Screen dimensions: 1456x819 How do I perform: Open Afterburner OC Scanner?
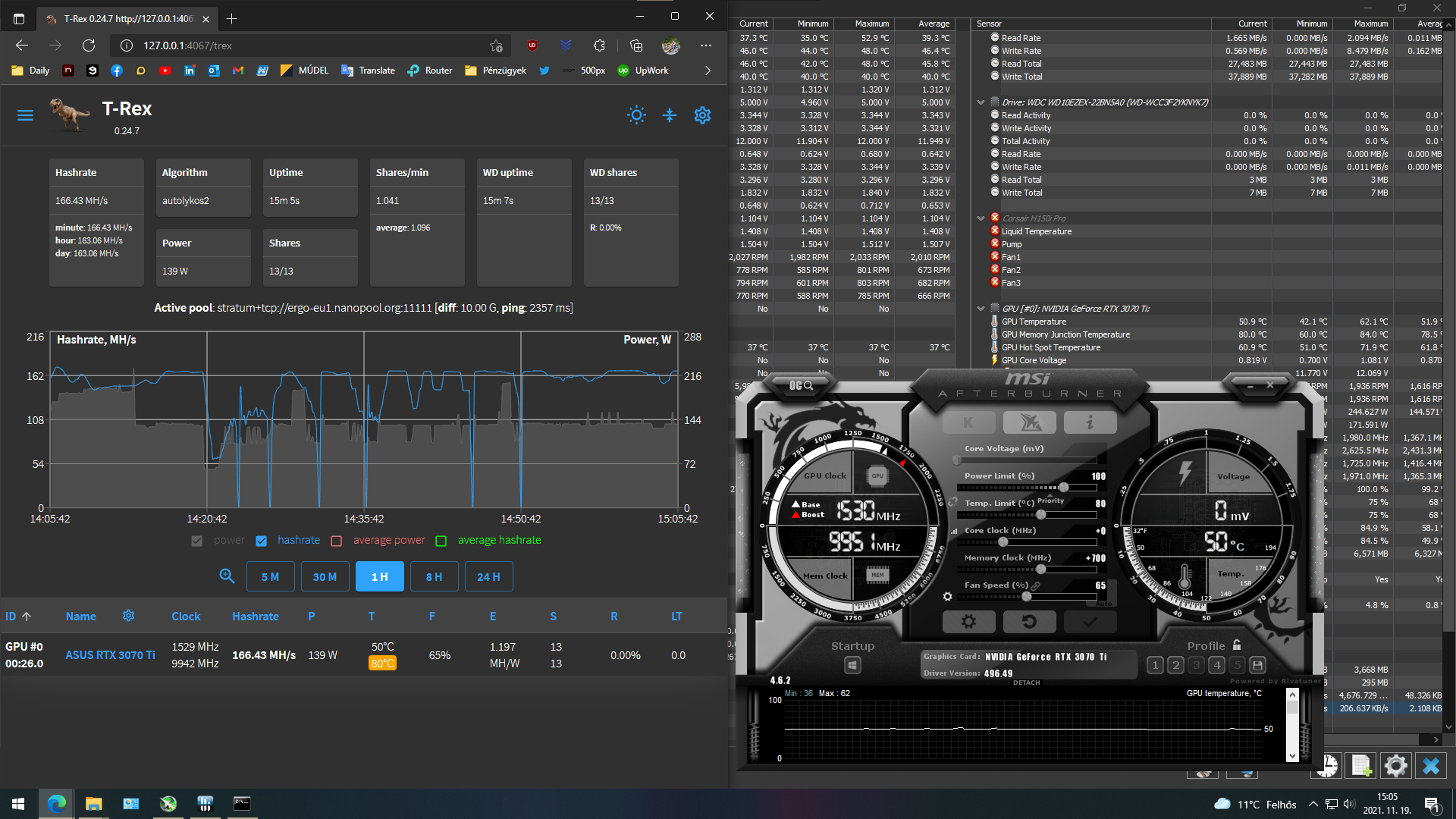(801, 386)
